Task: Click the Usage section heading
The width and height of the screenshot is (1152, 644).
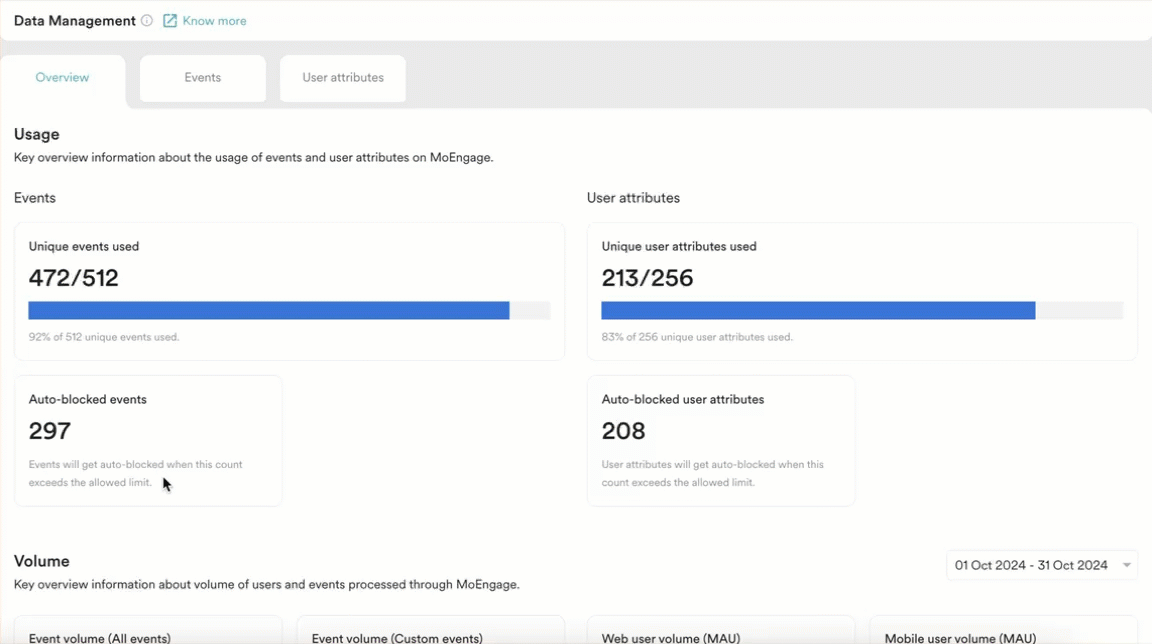Action: pos(37,134)
